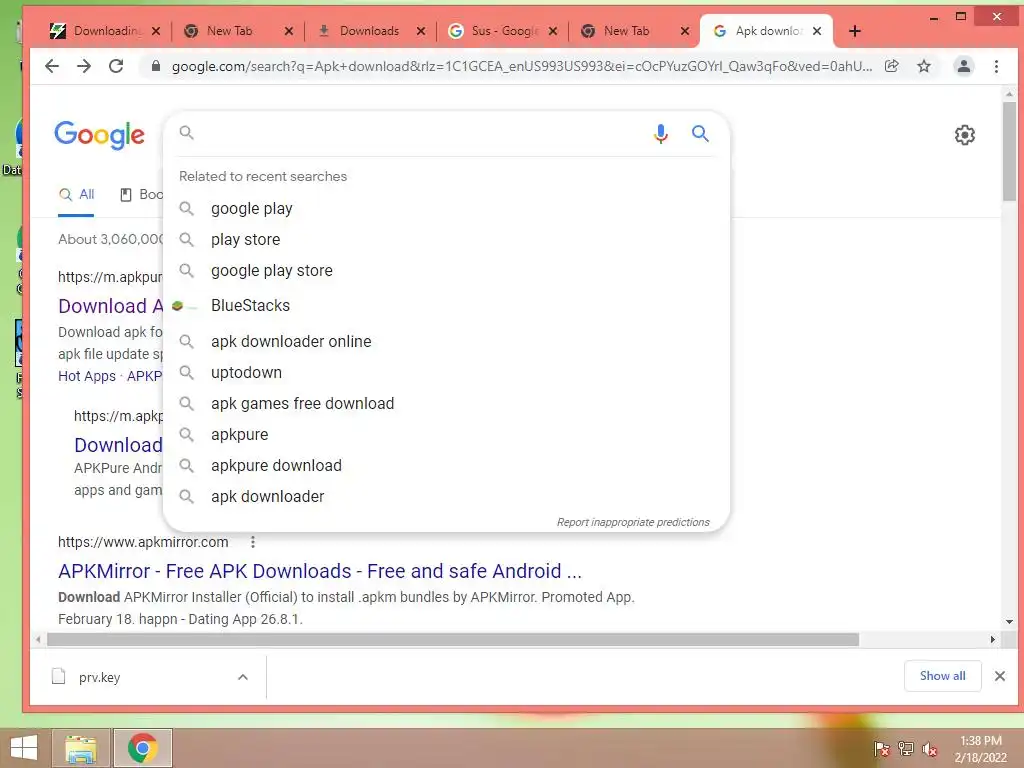
Task: Go to the Google logo homepage
Action: [99, 135]
